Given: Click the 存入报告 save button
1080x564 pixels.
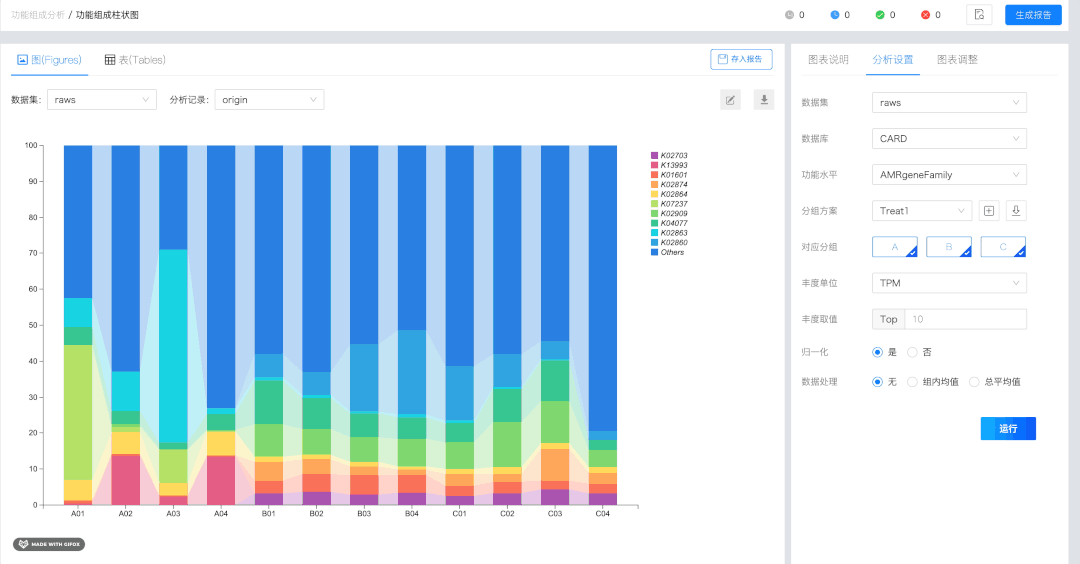Looking at the screenshot, I should [741, 59].
